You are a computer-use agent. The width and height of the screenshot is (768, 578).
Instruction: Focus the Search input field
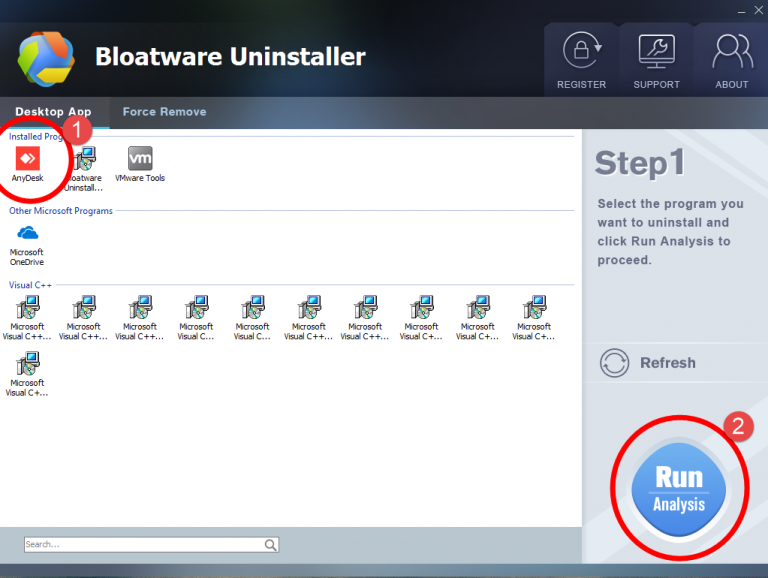[151, 545]
